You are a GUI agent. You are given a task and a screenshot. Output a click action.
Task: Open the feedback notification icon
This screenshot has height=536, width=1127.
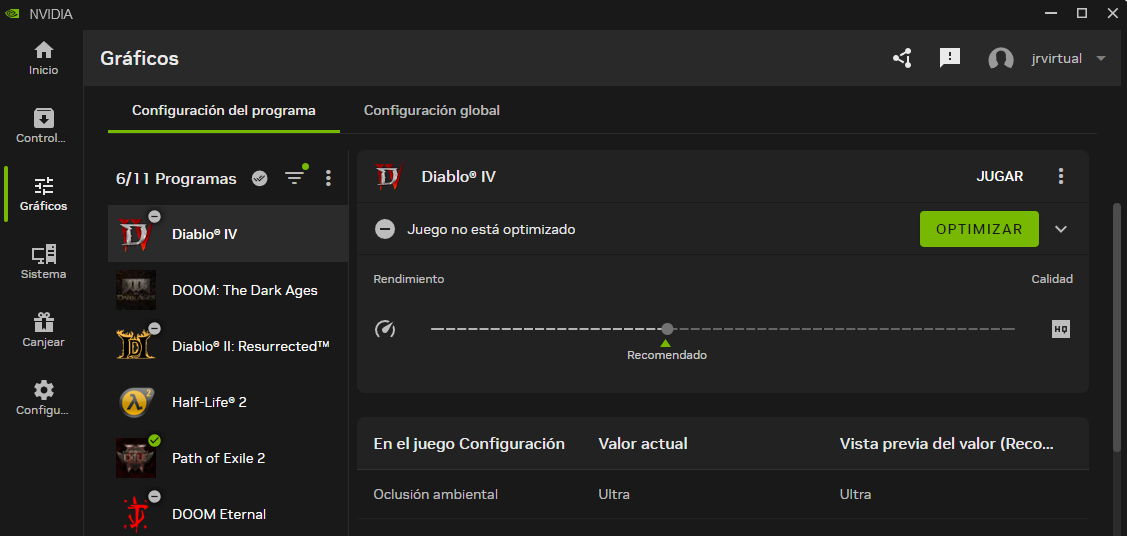(950, 58)
